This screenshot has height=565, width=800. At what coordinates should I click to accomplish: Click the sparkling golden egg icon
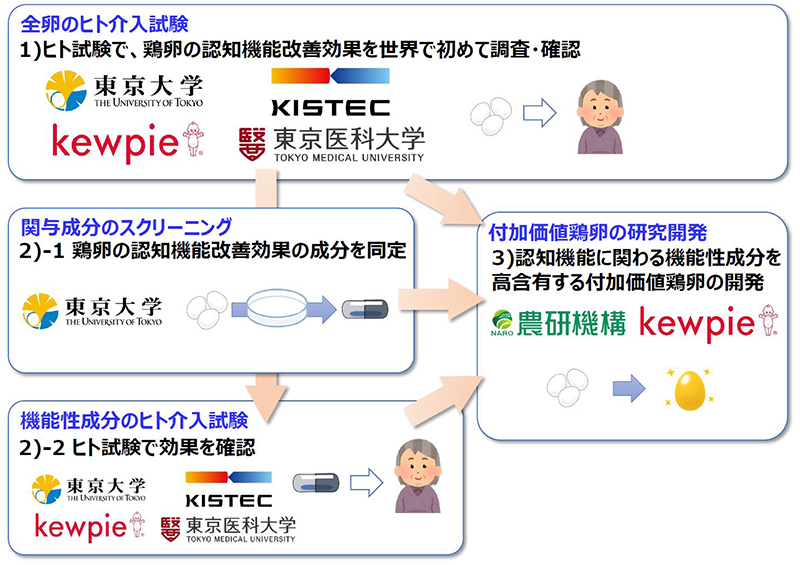690,391
